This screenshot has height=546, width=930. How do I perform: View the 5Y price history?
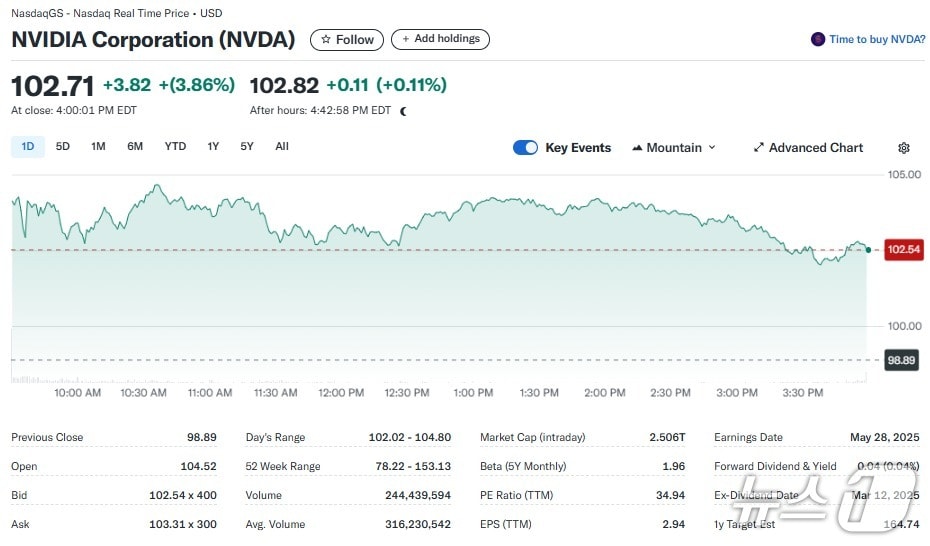point(247,147)
